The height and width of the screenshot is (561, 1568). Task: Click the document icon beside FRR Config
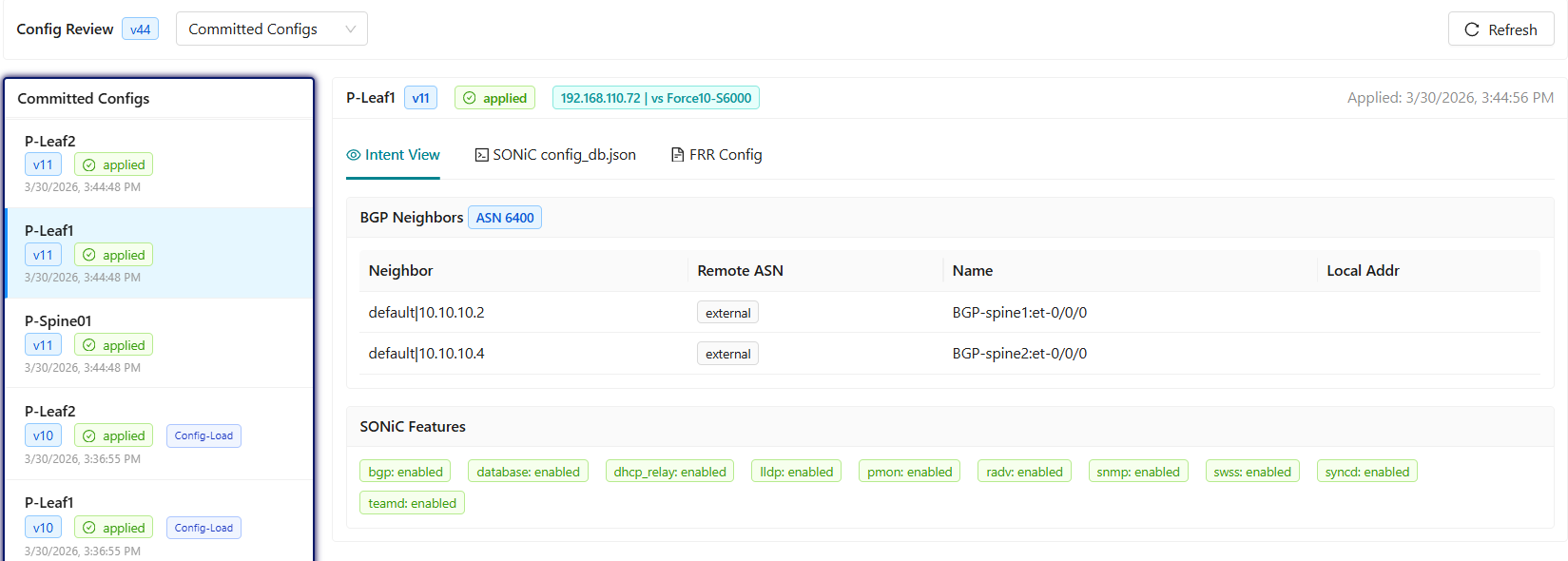(x=678, y=155)
